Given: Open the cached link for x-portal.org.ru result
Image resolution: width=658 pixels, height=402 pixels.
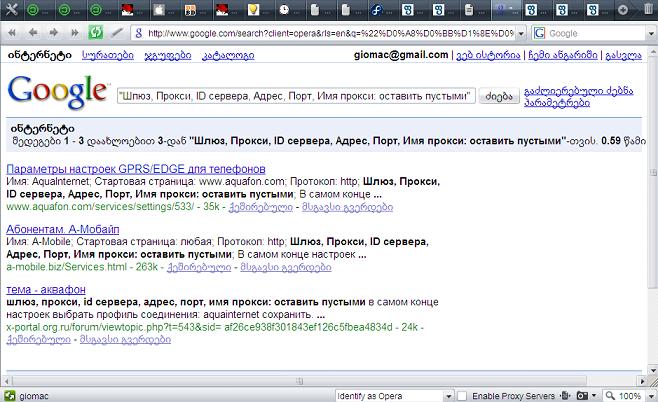Looking at the screenshot, I should point(39,339).
